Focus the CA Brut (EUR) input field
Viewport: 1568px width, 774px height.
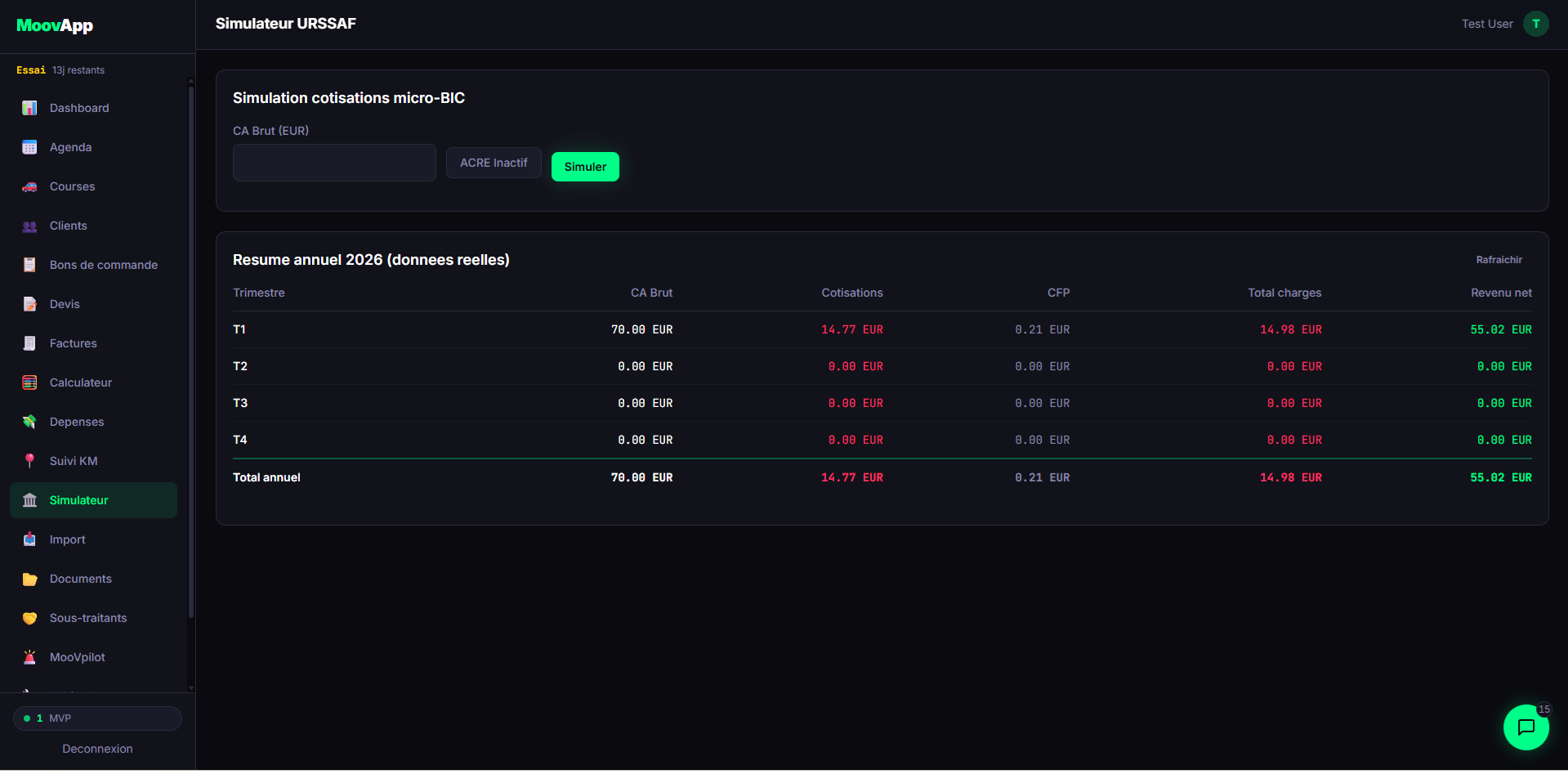point(334,163)
